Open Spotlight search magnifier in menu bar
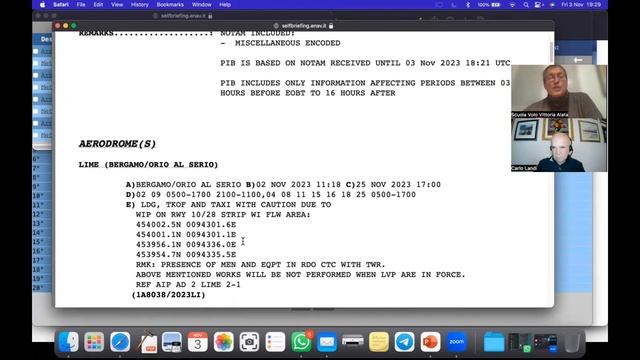640x360 pixels. click(x=526, y=4)
